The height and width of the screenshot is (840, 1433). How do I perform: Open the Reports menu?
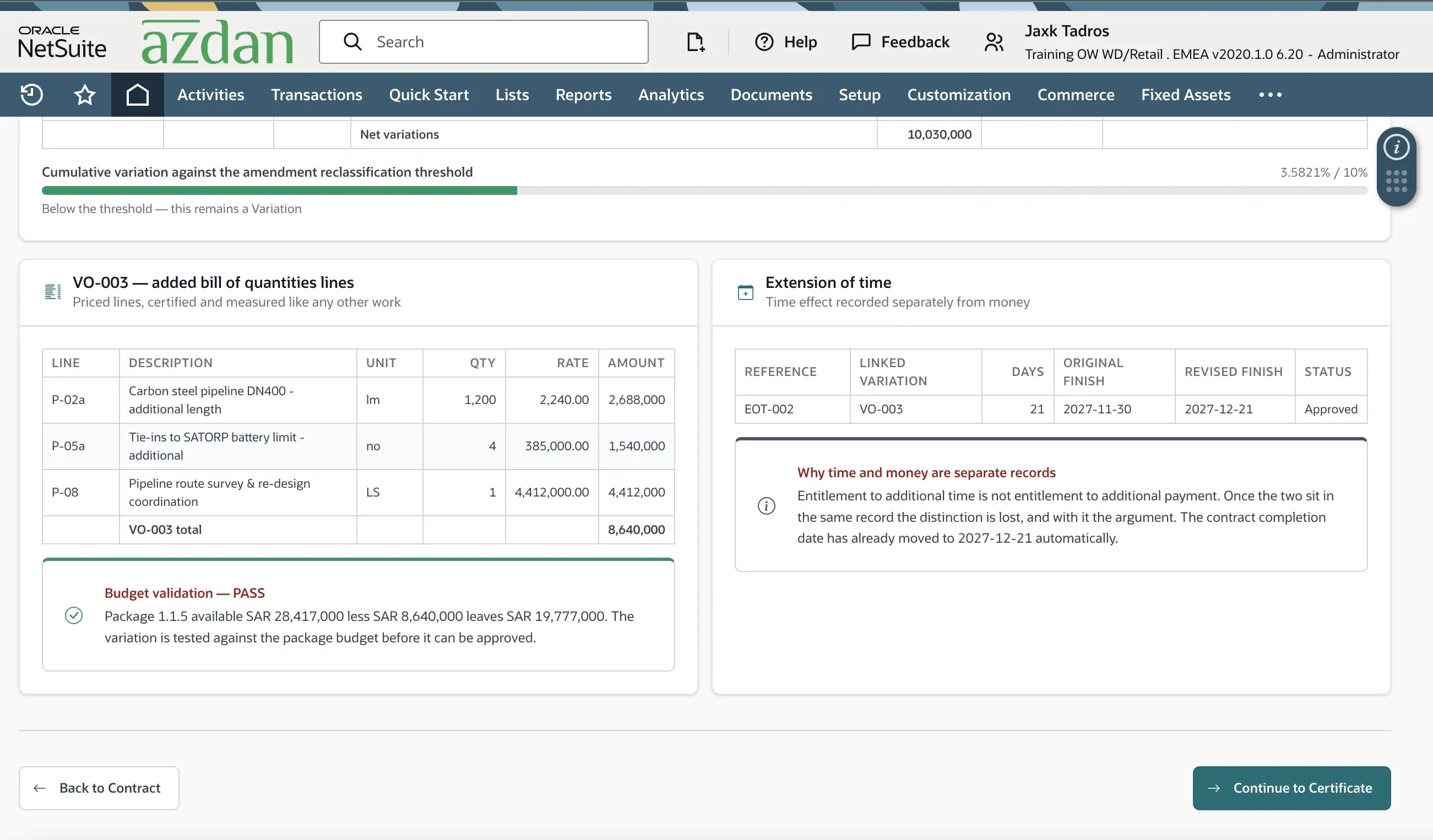pos(583,94)
